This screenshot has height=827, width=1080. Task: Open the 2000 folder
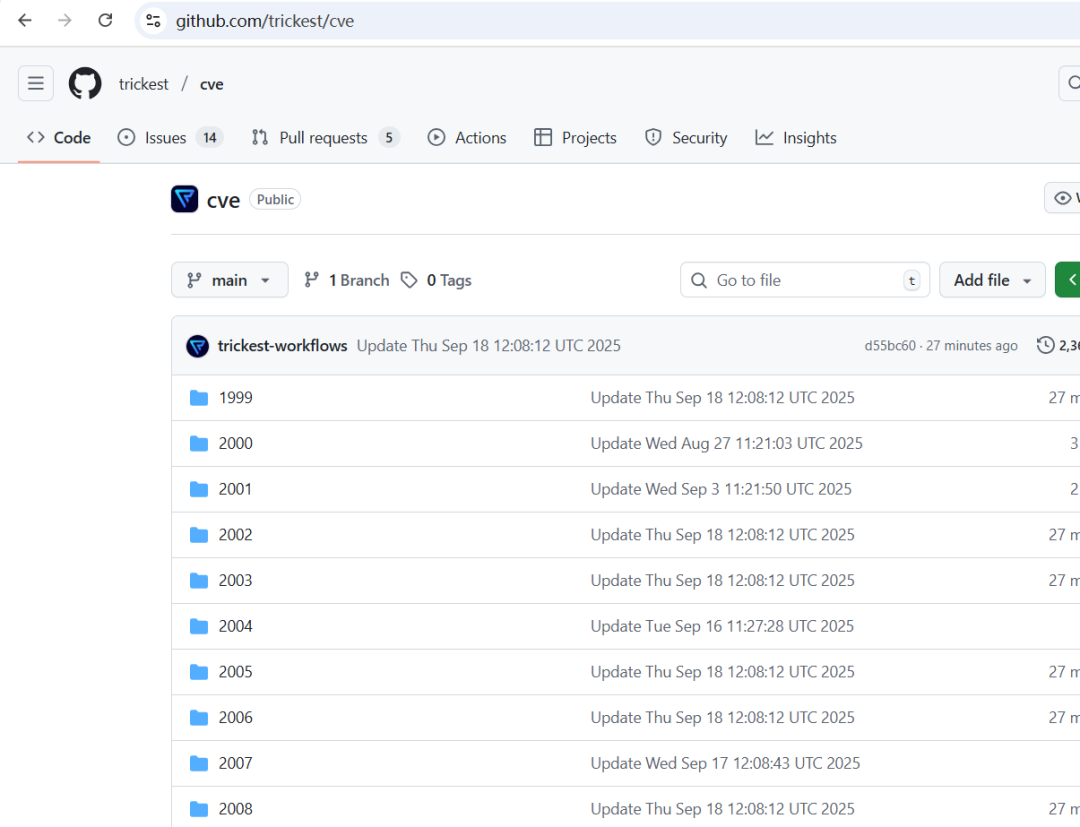point(236,443)
